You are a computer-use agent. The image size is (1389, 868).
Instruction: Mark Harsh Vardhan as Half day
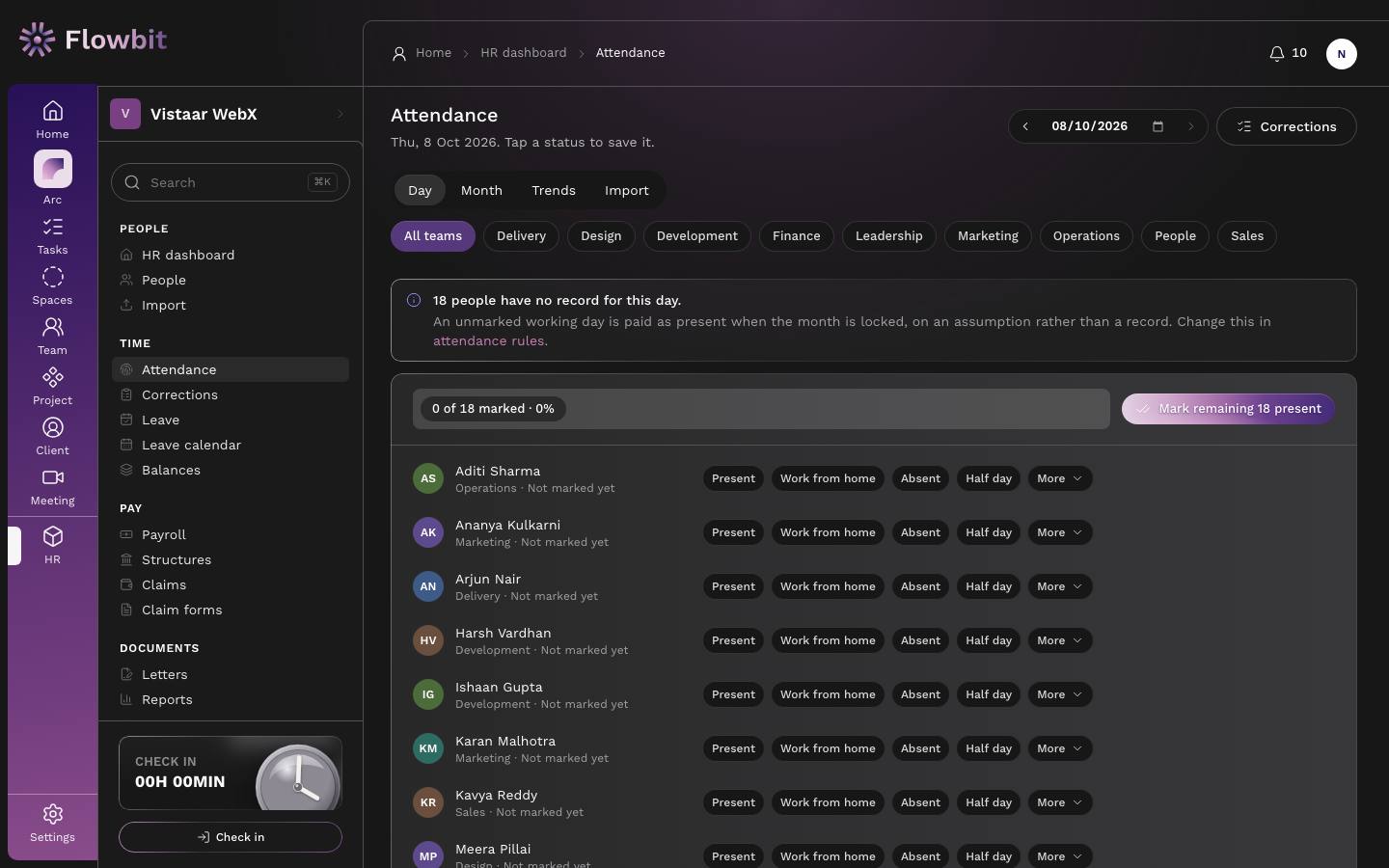989,640
